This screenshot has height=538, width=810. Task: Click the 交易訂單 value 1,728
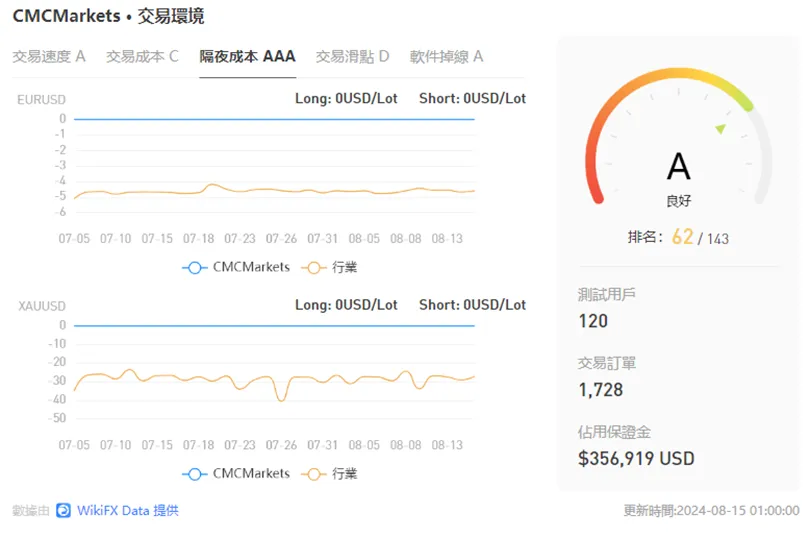pyautogui.click(x=601, y=390)
